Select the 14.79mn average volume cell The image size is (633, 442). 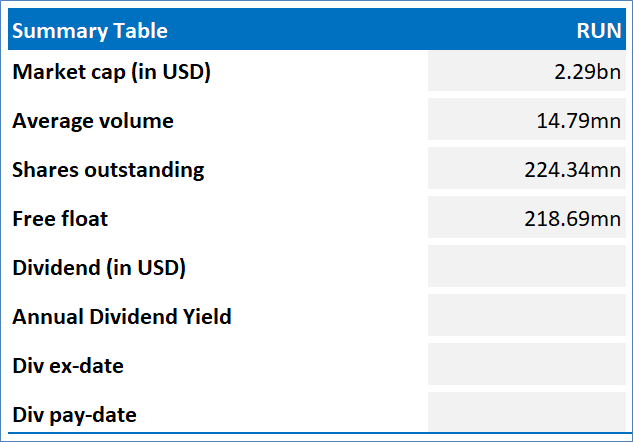tap(579, 121)
